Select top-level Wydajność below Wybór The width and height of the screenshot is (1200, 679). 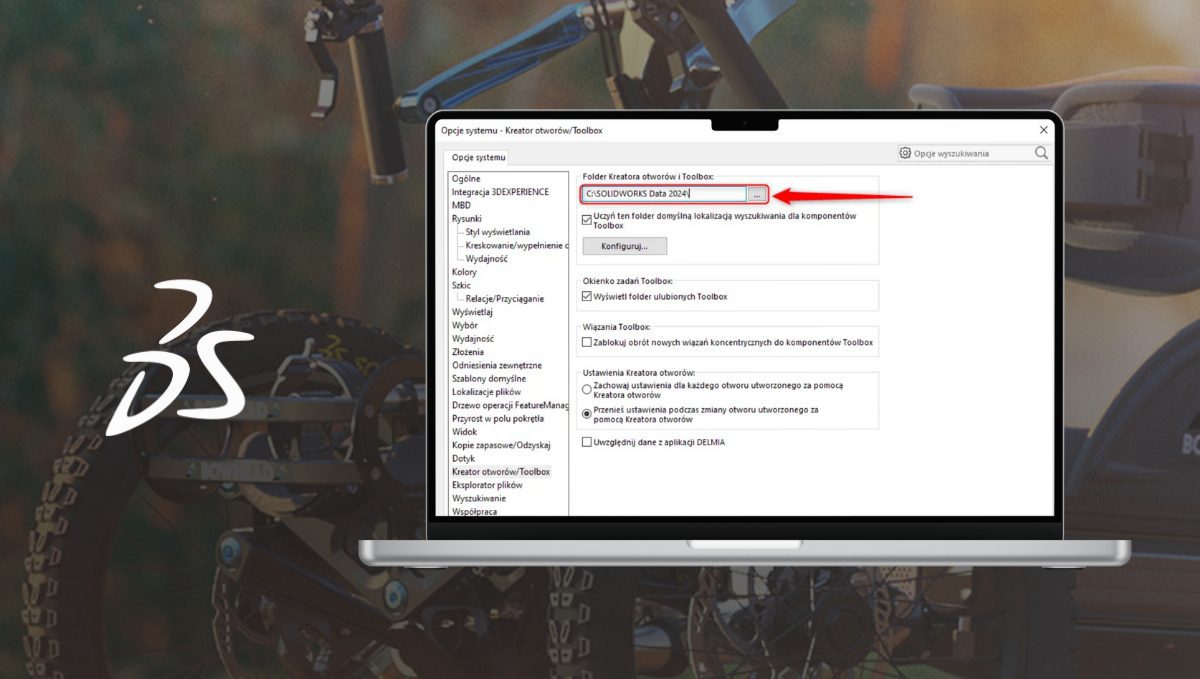472,338
